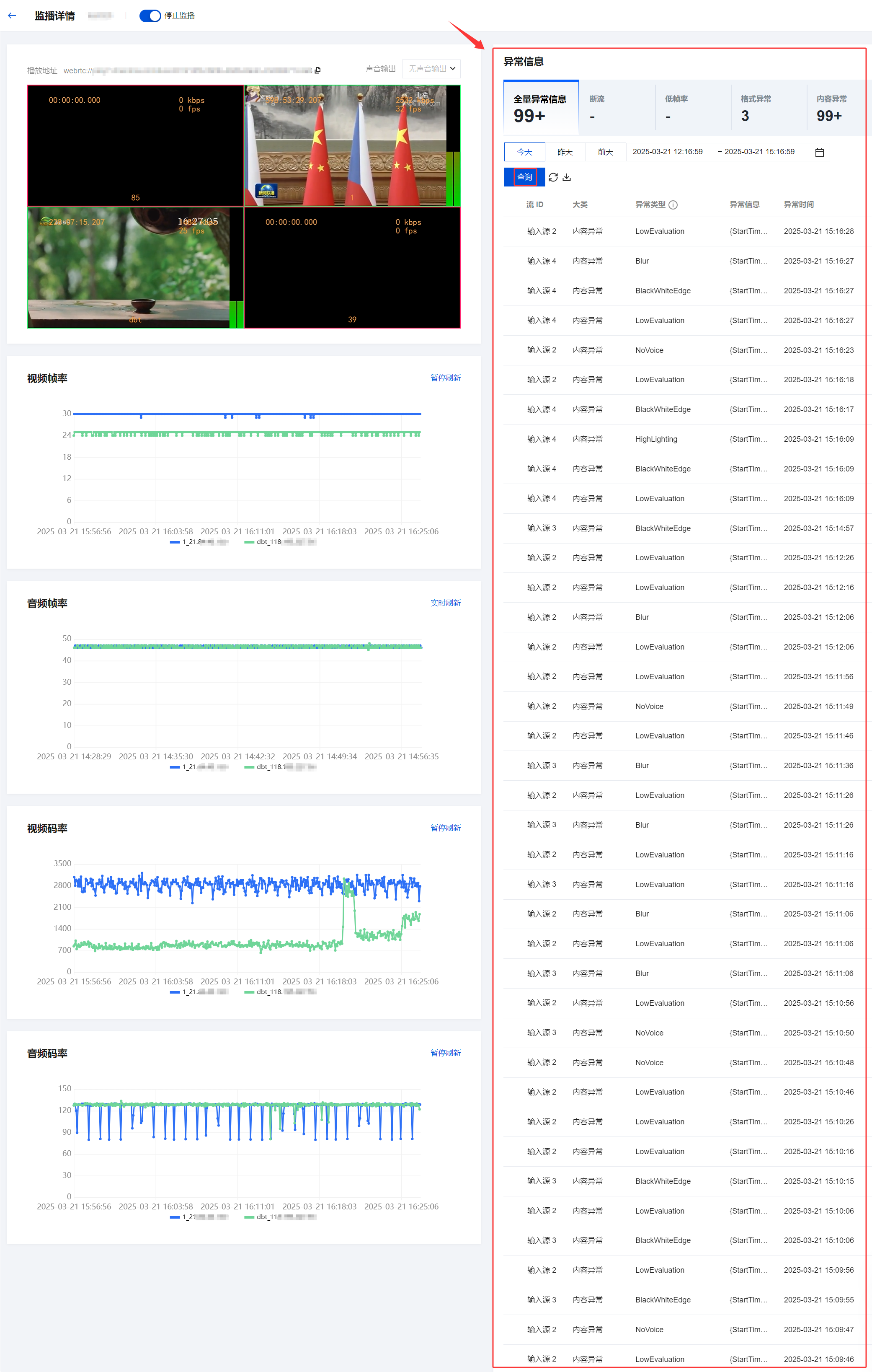Toggle blue legend series on 视频码率 chart

199,992
